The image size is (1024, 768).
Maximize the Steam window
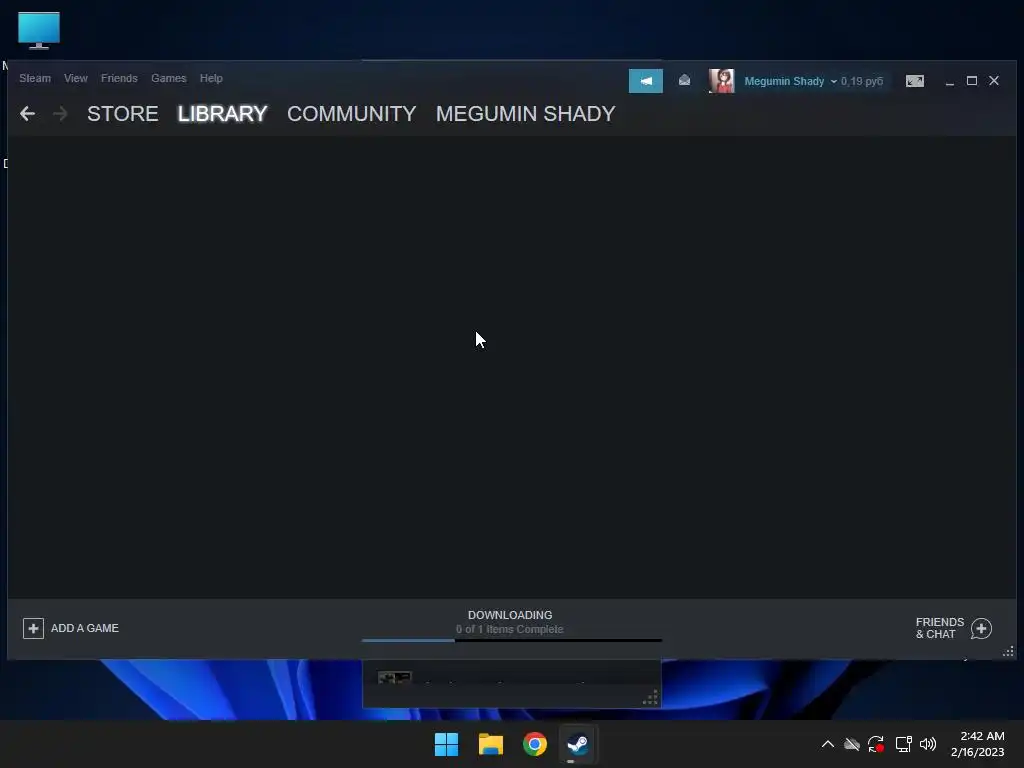[x=972, y=80]
